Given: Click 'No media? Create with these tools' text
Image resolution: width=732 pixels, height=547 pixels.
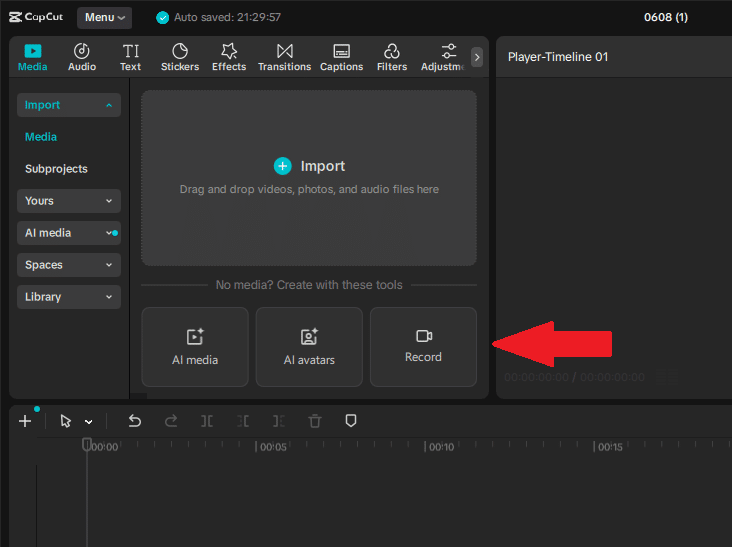Looking at the screenshot, I should 309,285.
